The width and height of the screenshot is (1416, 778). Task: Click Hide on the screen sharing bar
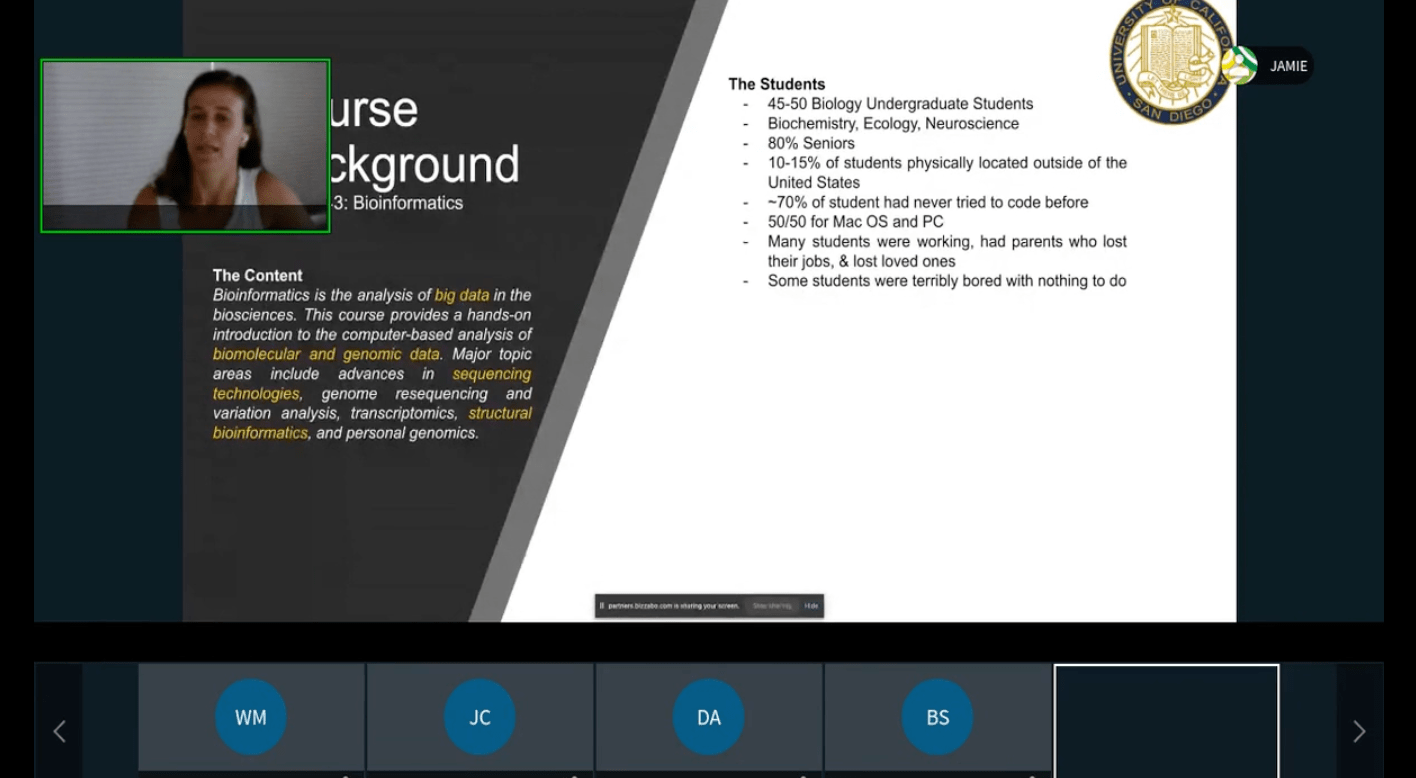pos(811,606)
